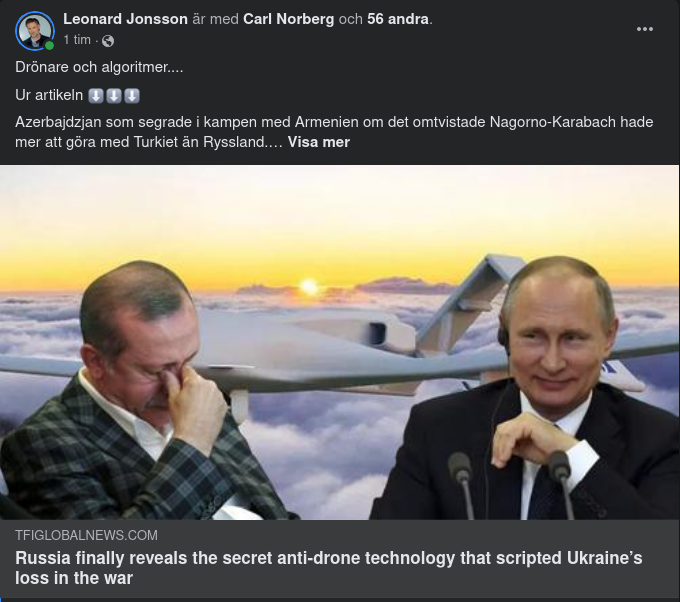
Task: Click the globe public-visibility icon
Action: pos(108,41)
